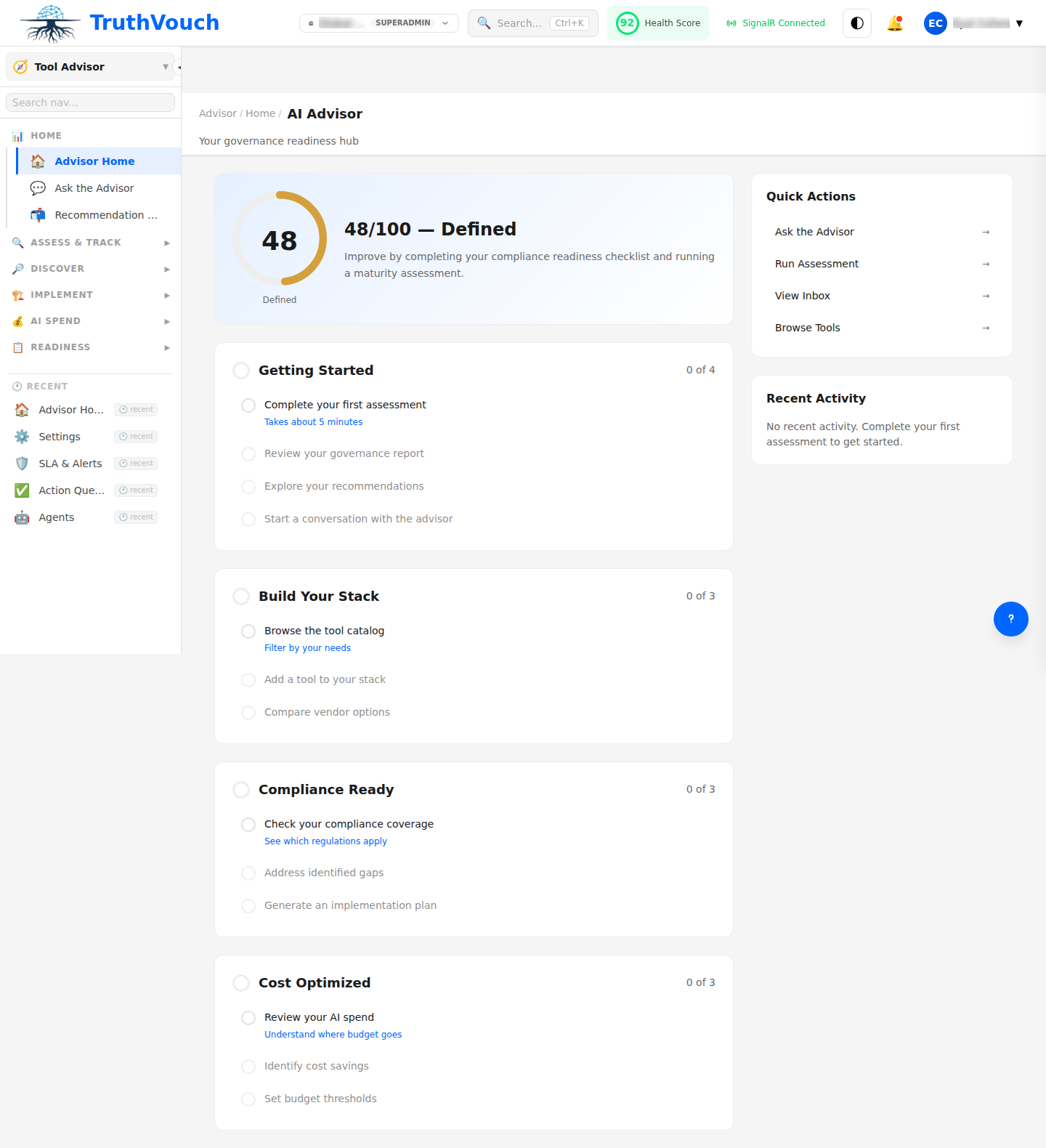Click arrow next to Ask the Advisor quick action

click(x=986, y=232)
